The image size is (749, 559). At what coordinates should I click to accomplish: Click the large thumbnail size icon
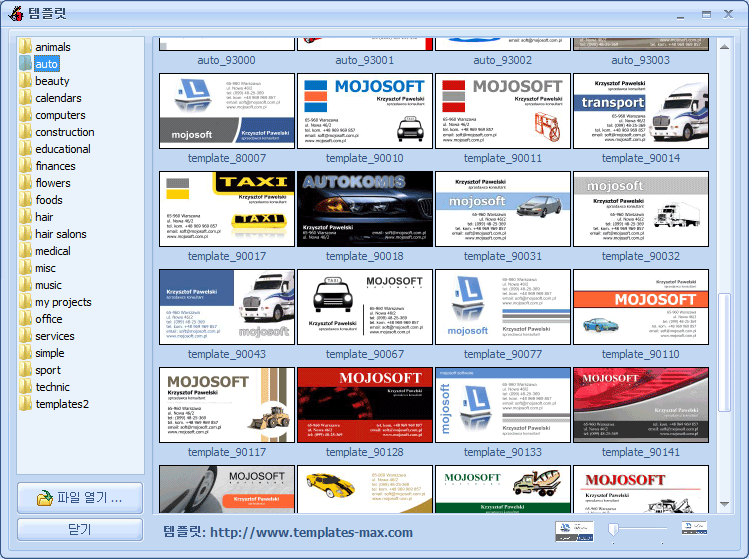tap(574, 531)
